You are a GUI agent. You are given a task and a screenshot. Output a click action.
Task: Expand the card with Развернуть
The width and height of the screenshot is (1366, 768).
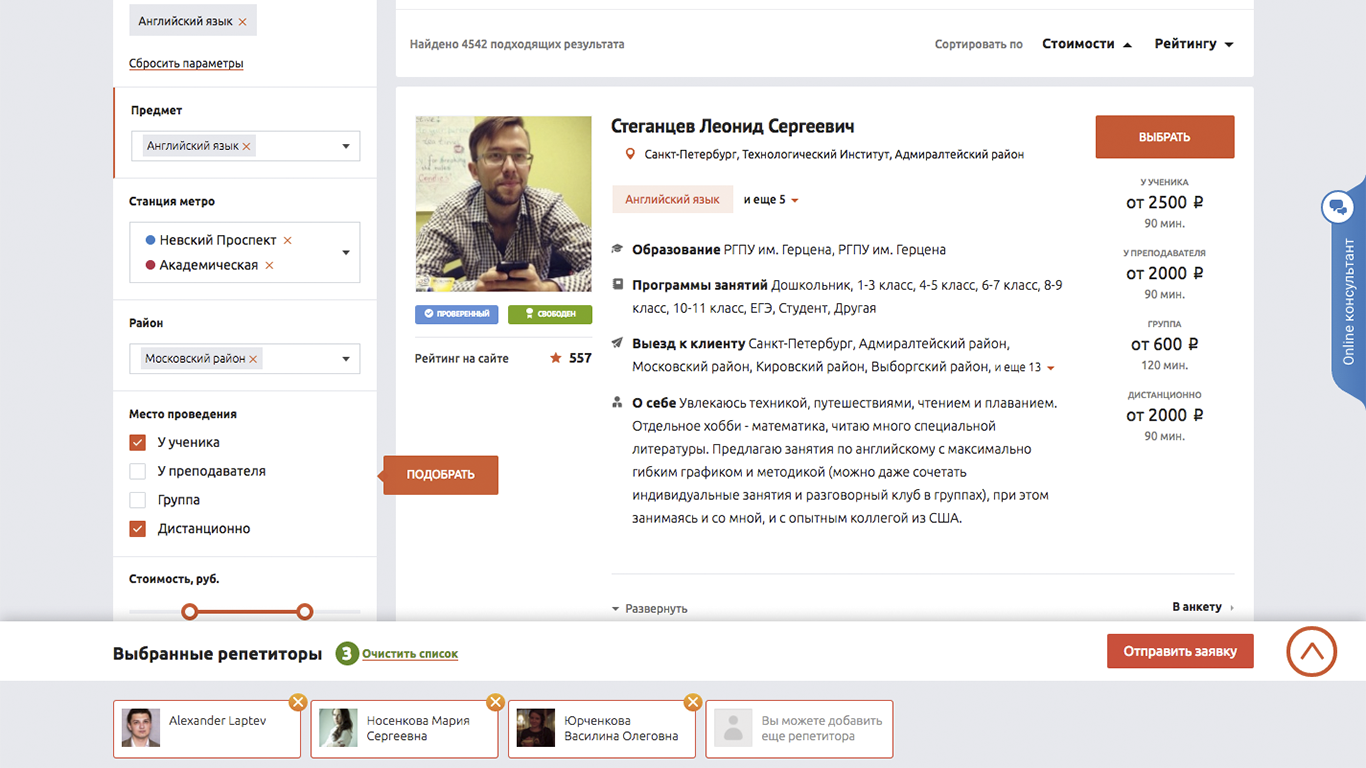click(650, 608)
